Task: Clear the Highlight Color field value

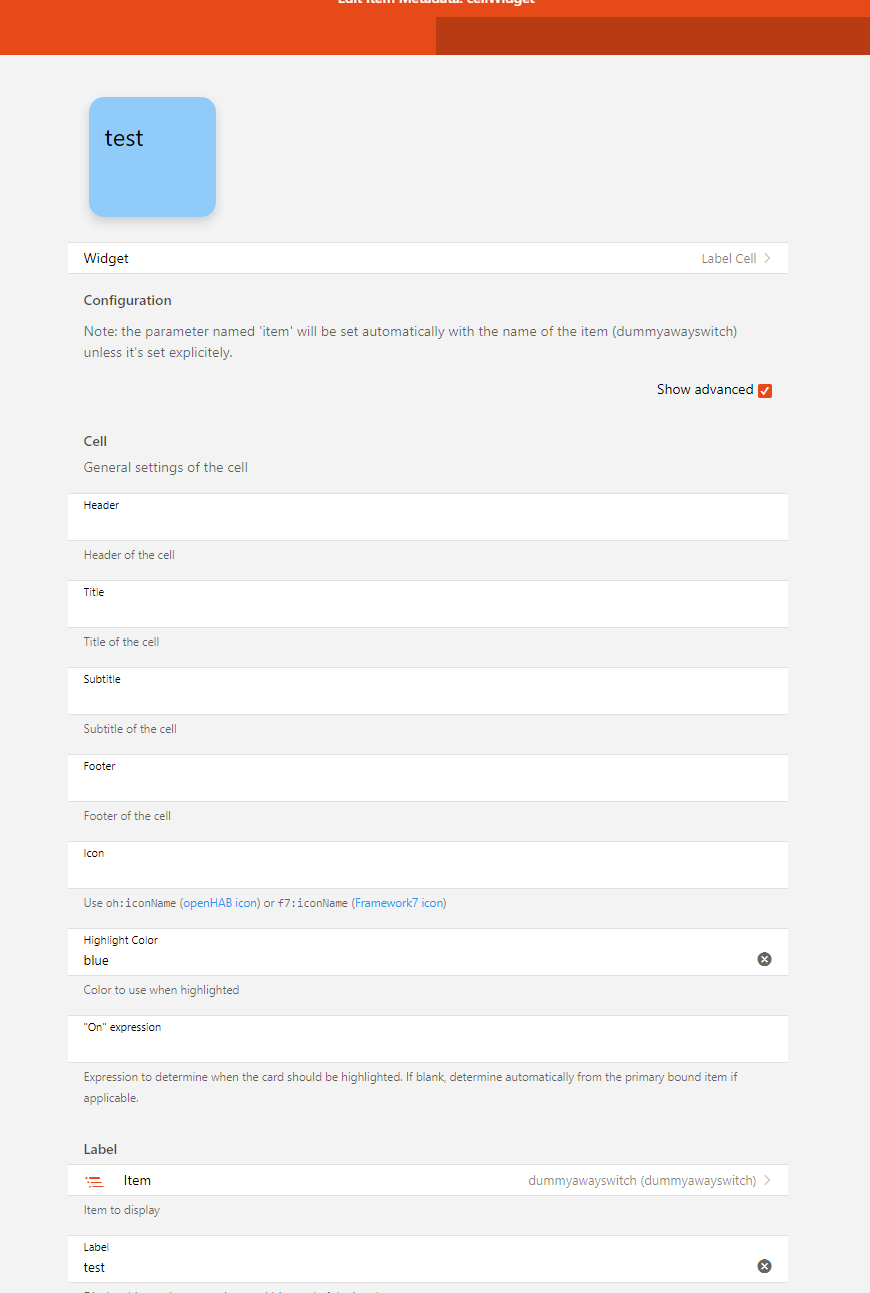Action: tap(764, 959)
